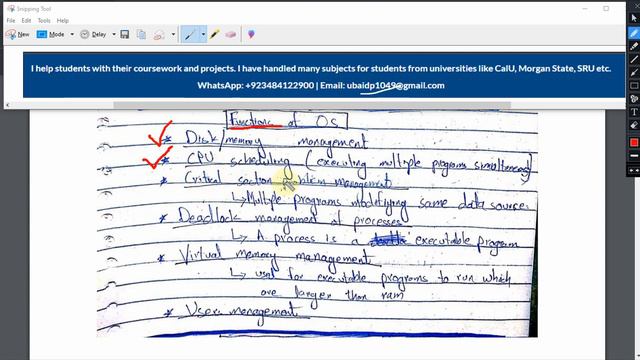640x360 pixels.
Task: Open the Pen options dropdown arrow
Action: pyautogui.click(x=203, y=35)
